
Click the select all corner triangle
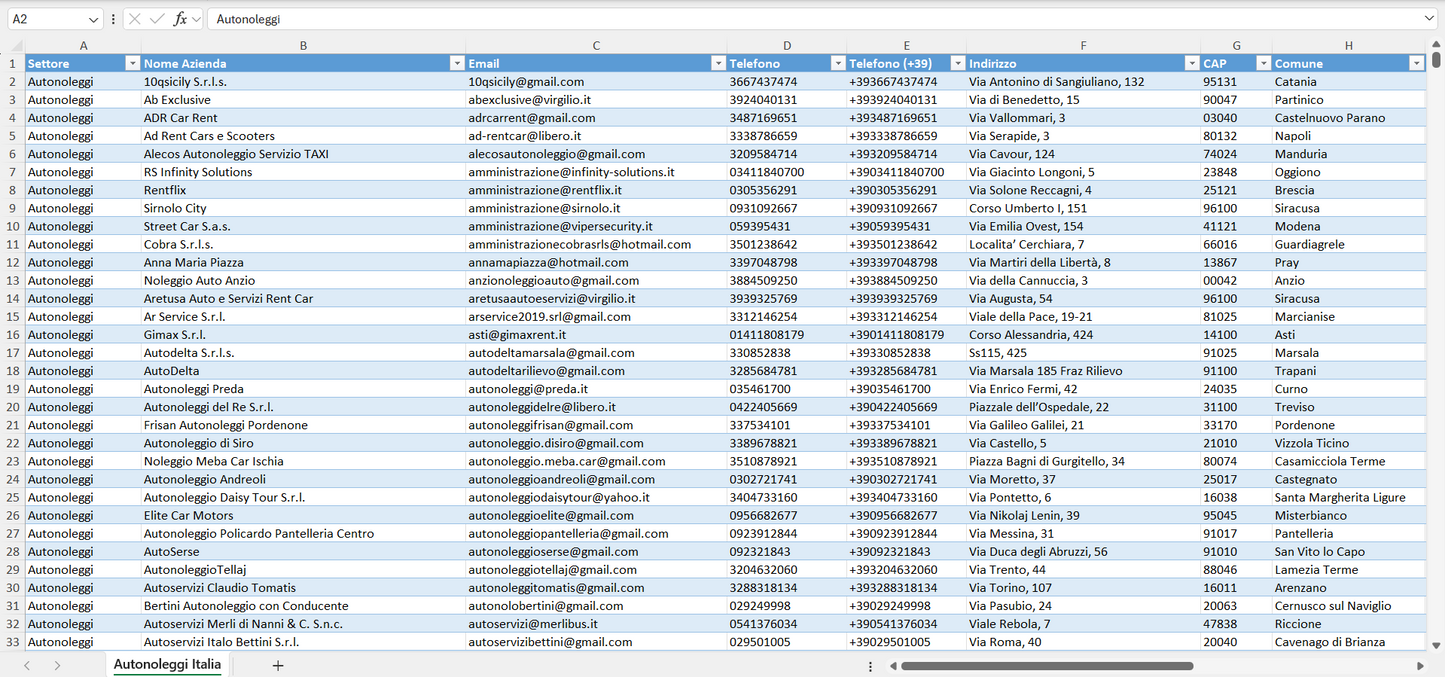(x=15, y=46)
